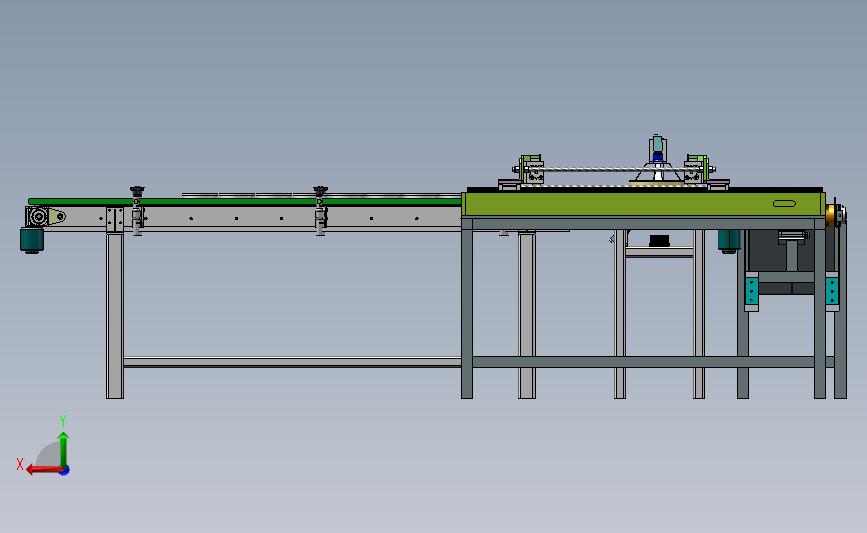Select the gray conveyor side frame rail
867x533 pixels.
point(254,218)
